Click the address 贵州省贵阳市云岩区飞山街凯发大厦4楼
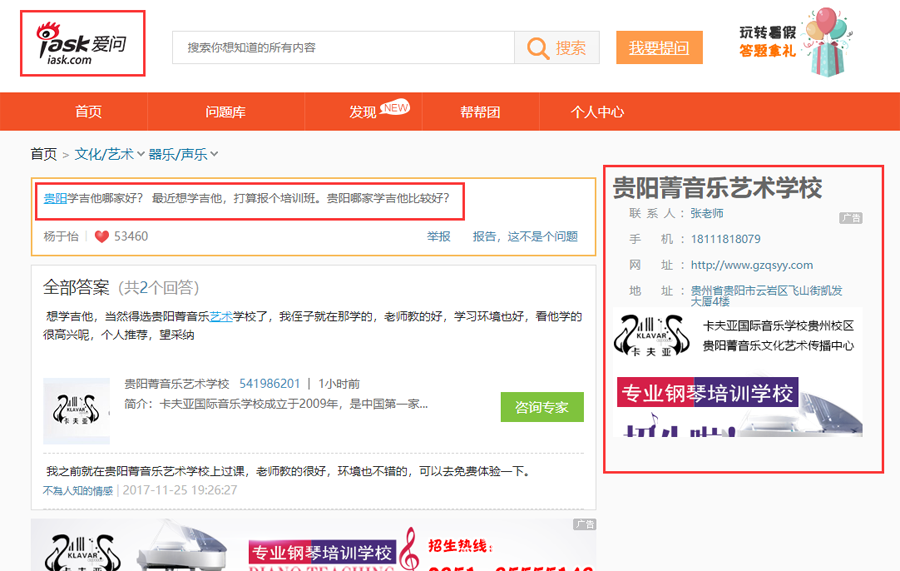The image size is (900, 571). click(x=766, y=296)
